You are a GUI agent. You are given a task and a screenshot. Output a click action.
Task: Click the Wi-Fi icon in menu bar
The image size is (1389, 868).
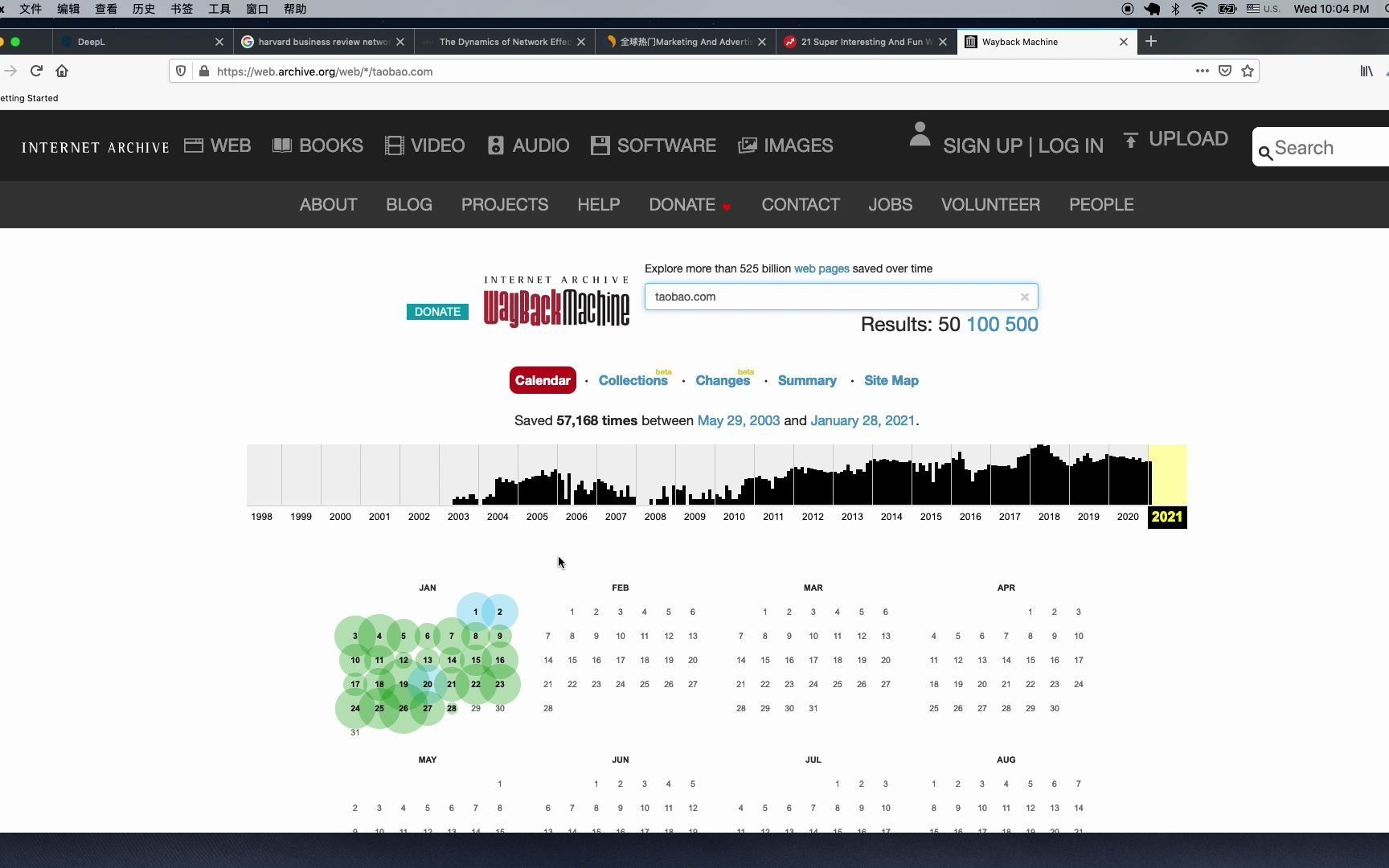coord(1199,9)
